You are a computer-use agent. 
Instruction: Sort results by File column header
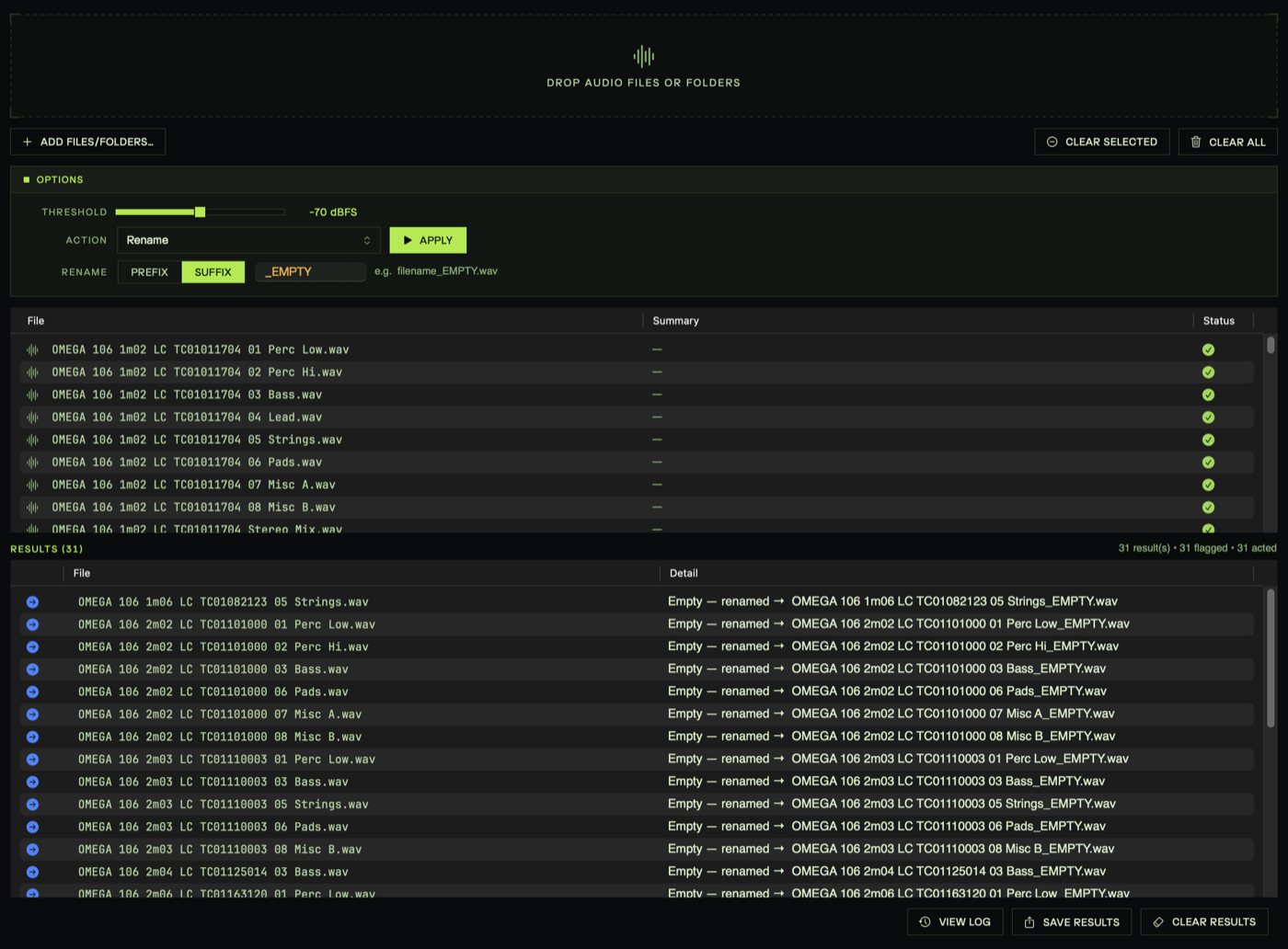(82, 573)
